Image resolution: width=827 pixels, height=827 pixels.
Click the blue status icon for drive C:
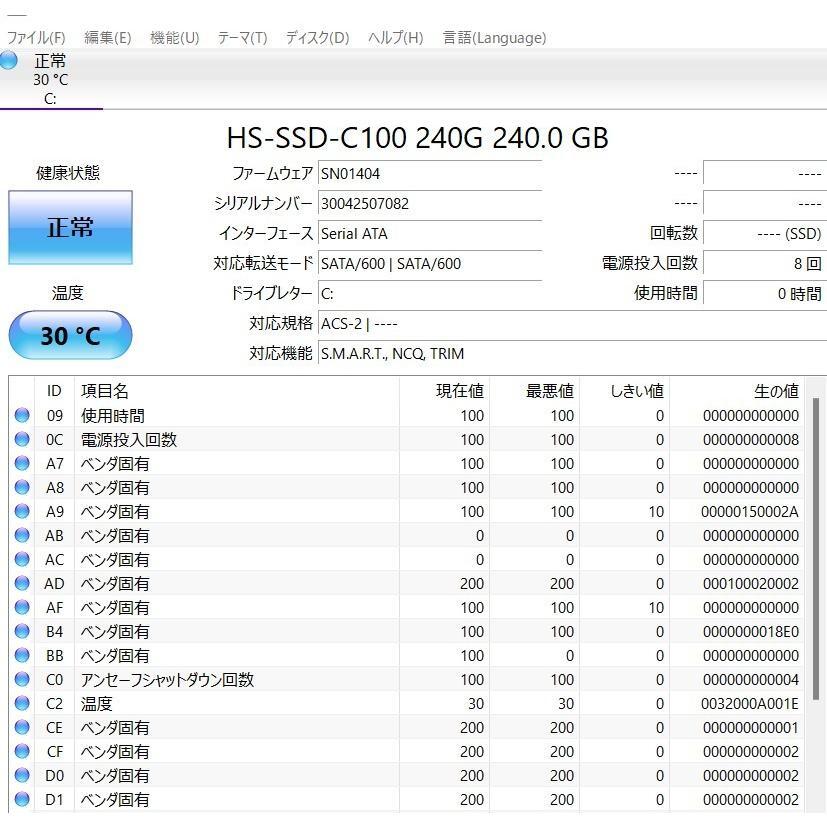point(9,61)
